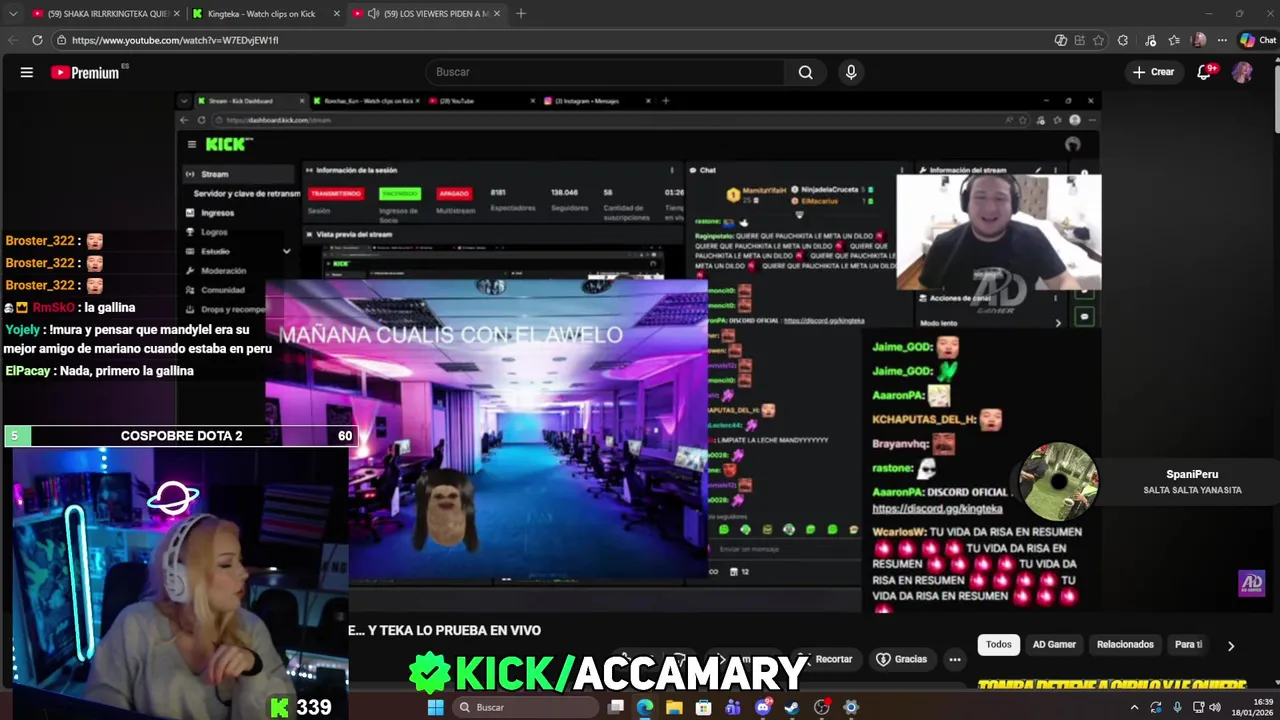This screenshot has height=720, width=1280.
Task: Open File Explorer from the taskbar
Action: (x=674, y=707)
